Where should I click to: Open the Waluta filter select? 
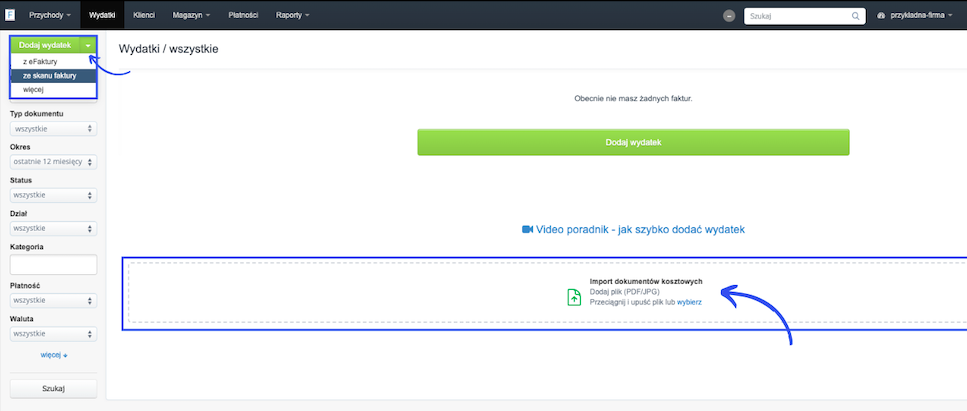click(54, 334)
